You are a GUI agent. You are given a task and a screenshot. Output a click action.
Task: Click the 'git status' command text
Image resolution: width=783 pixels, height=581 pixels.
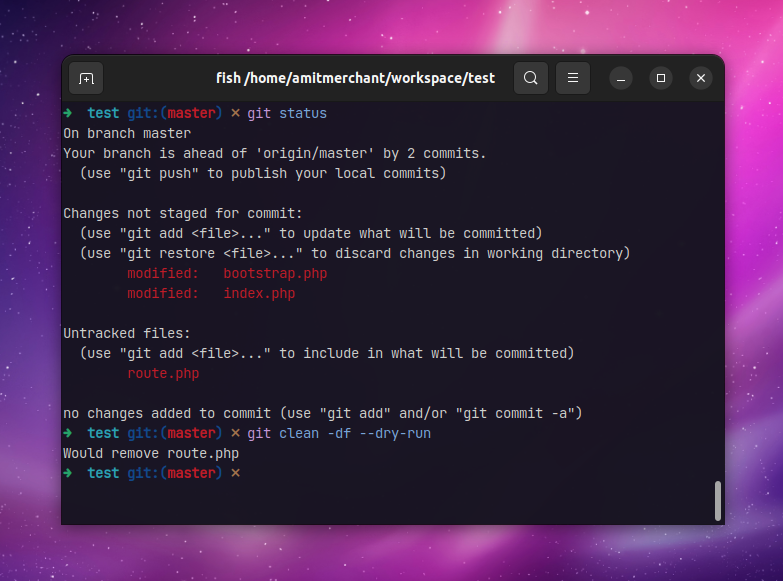coord(287,113)
